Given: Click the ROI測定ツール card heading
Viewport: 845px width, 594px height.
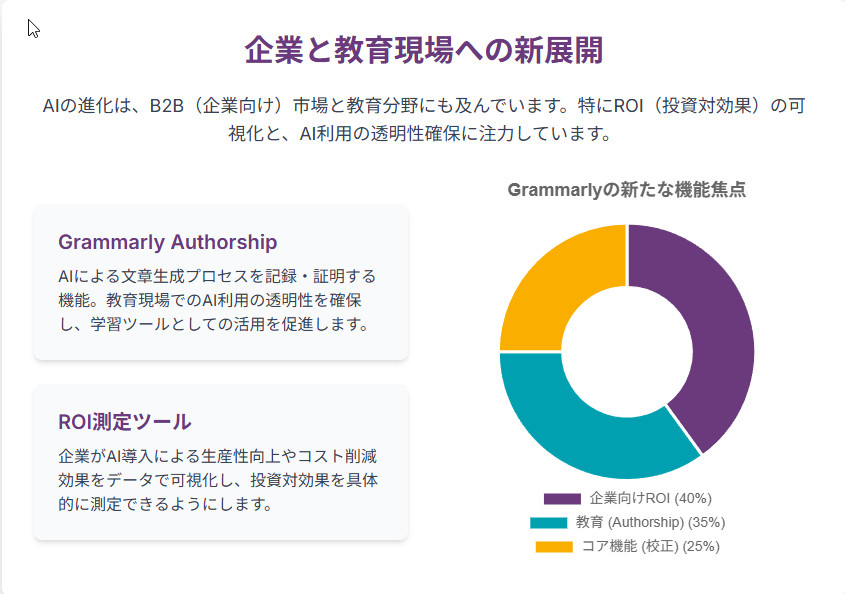Looking at the screenshot, I should click(x=125, y=421).
